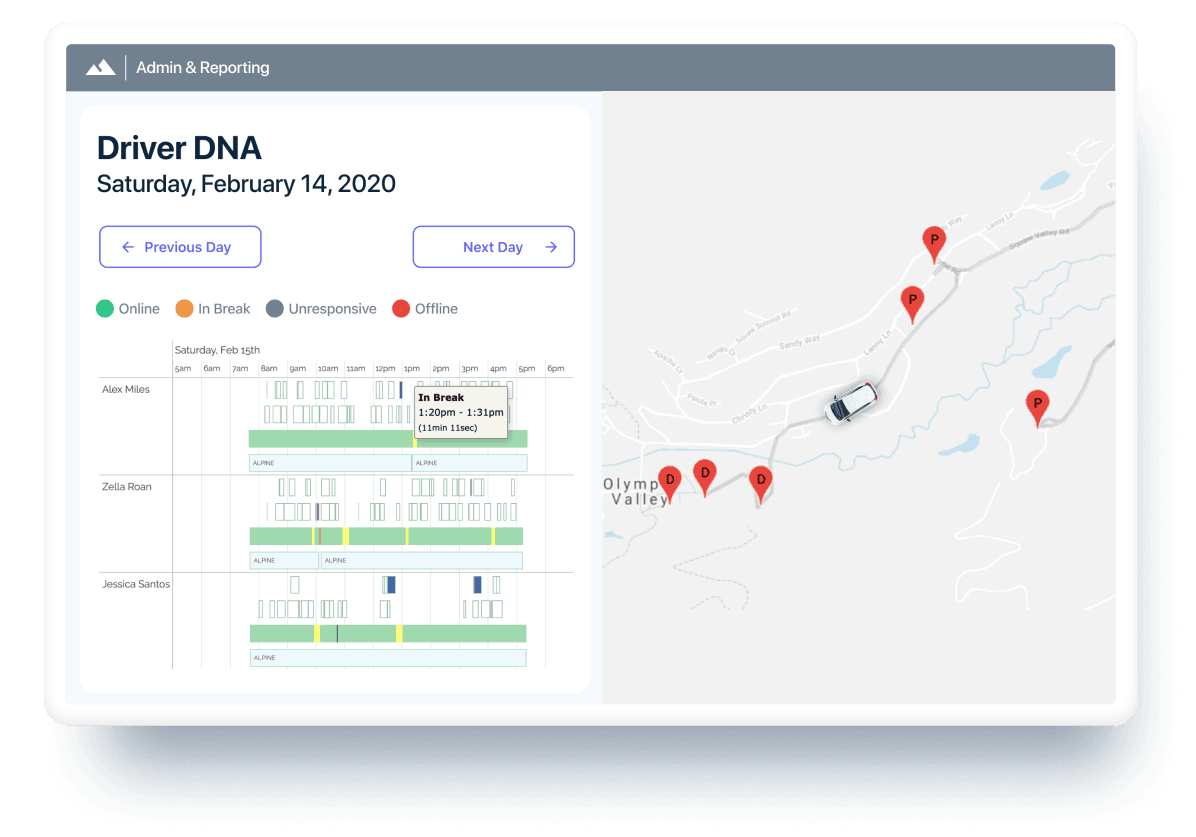Click the mountain logo in the header
This screenshot has height=837, width=1196.
101,67
